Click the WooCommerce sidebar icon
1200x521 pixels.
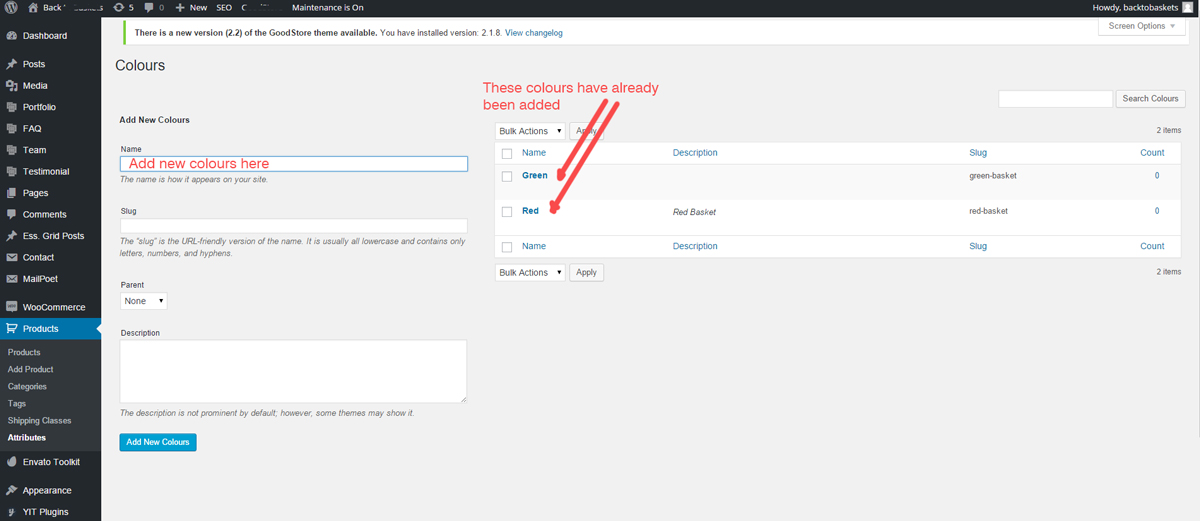point(11,307)
